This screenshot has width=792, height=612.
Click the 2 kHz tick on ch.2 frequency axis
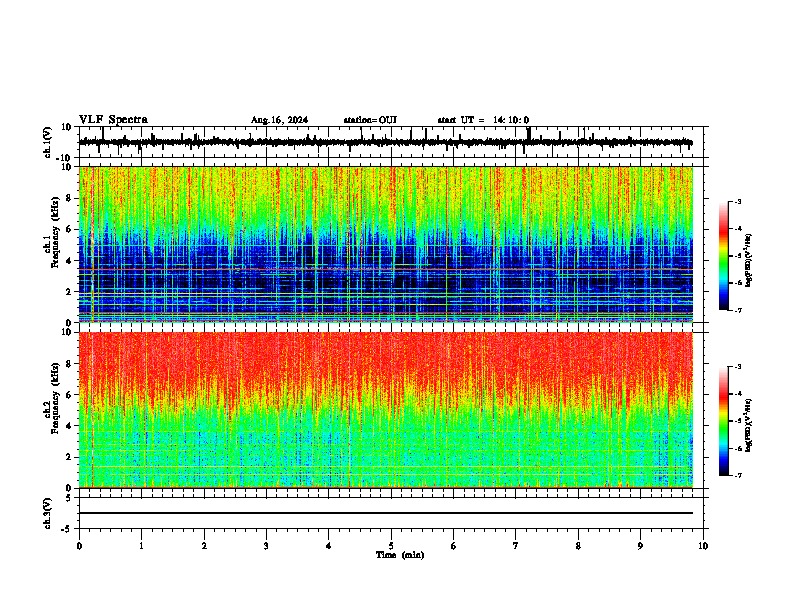point(70,457)
